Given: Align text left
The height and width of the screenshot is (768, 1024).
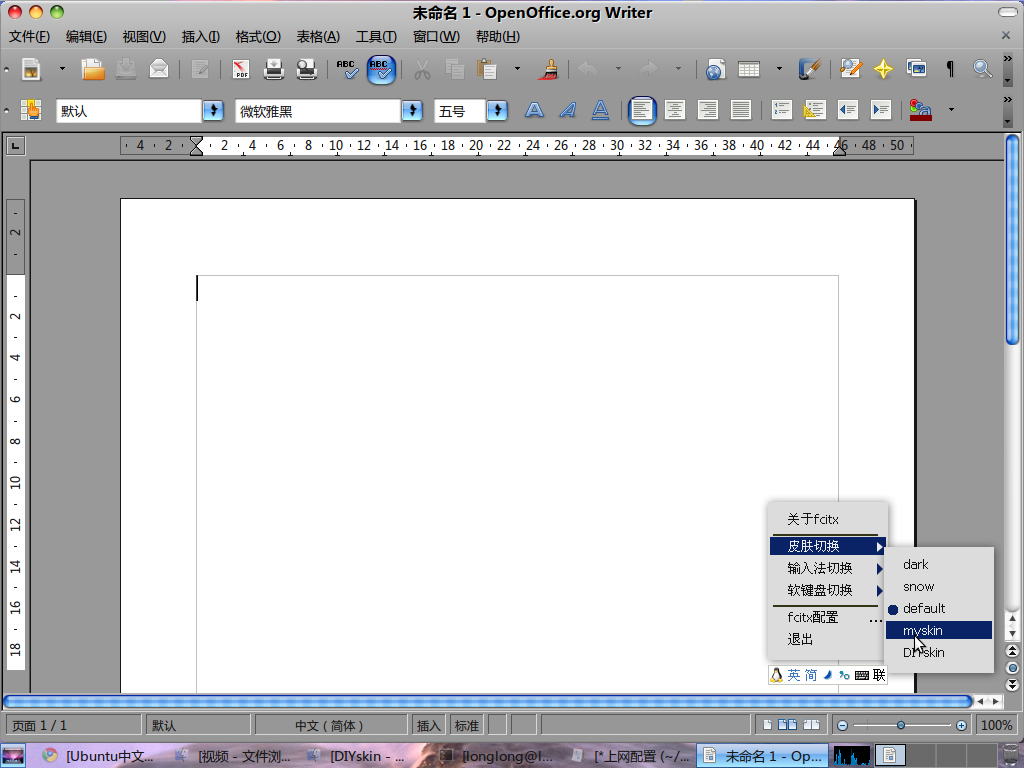Looking at the screenshot, I should [642, 110].
